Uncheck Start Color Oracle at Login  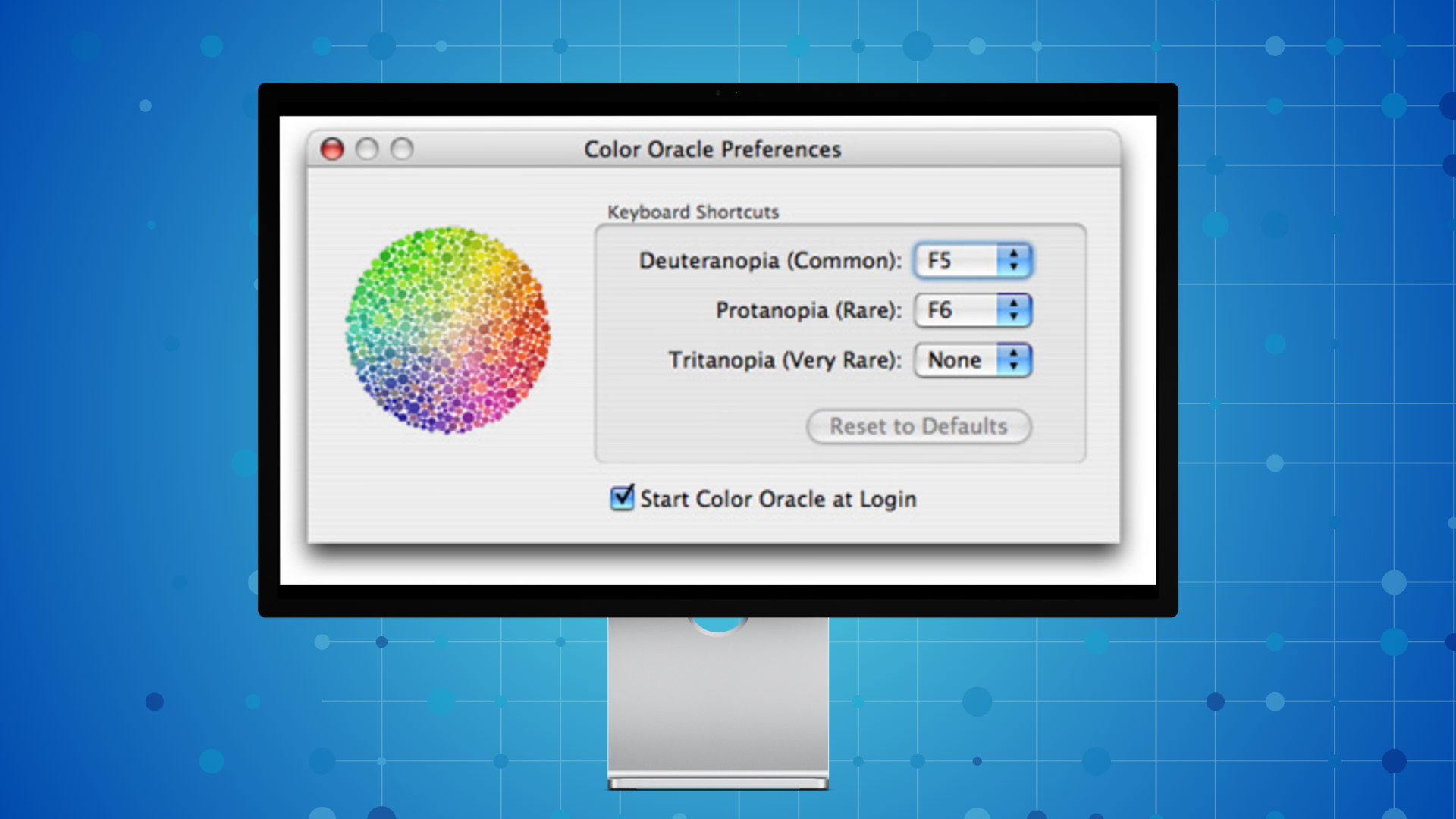pos(622,498)
